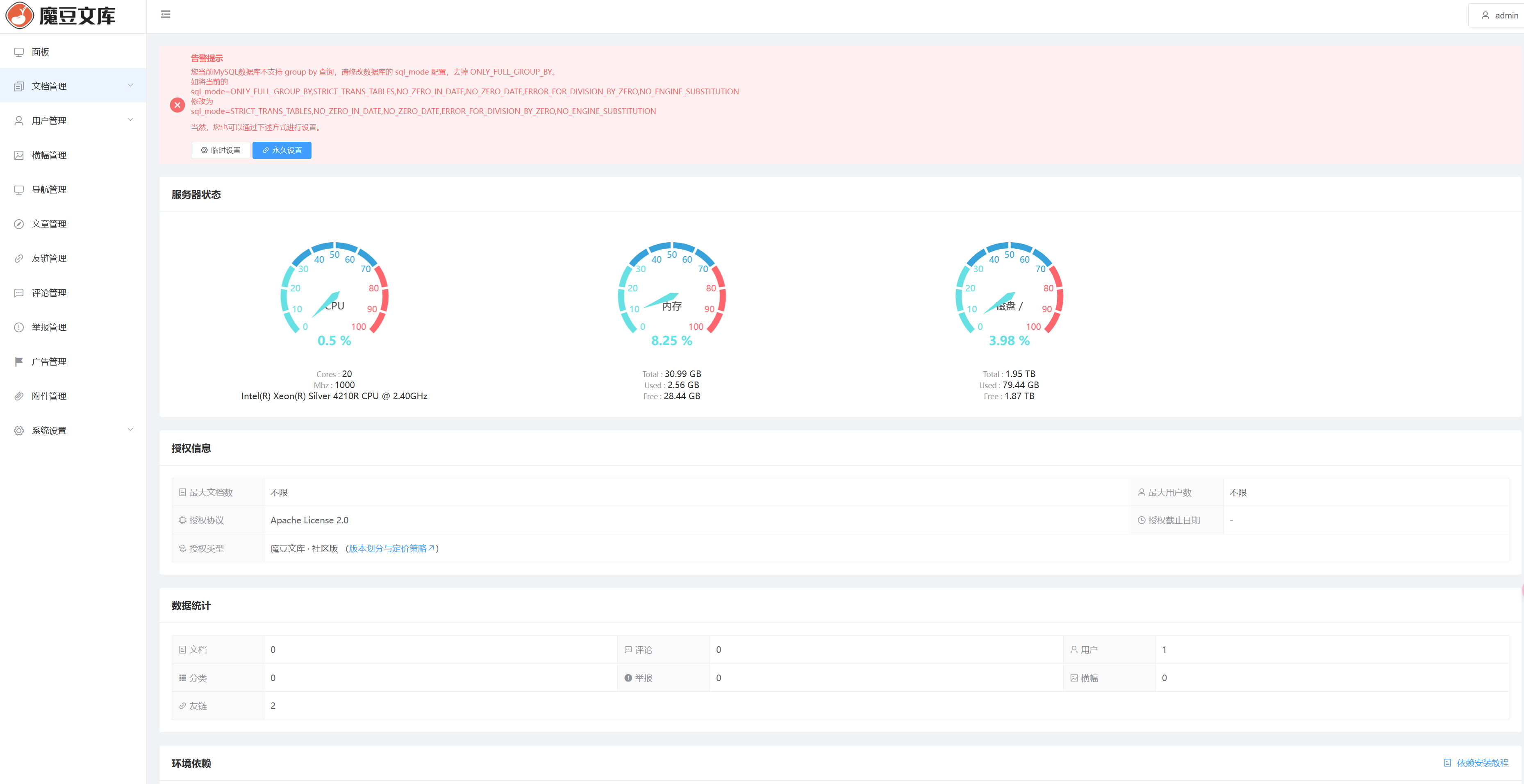Click the 1.95 TB disk total
Image resolution: width=1524 pixels, height=784 pixels.
(1020, 374)
